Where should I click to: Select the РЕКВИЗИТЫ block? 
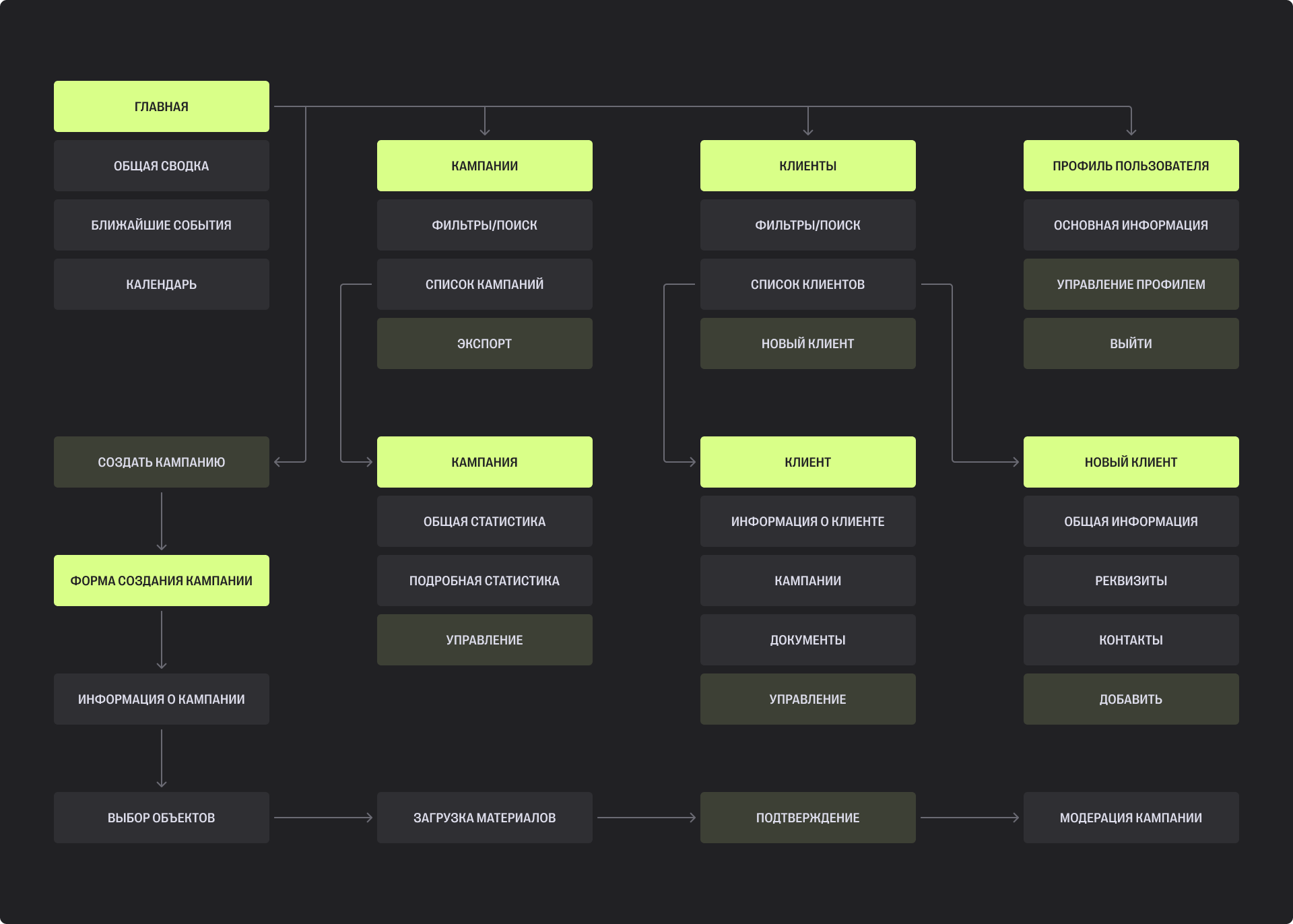[x=1131, y=581]
